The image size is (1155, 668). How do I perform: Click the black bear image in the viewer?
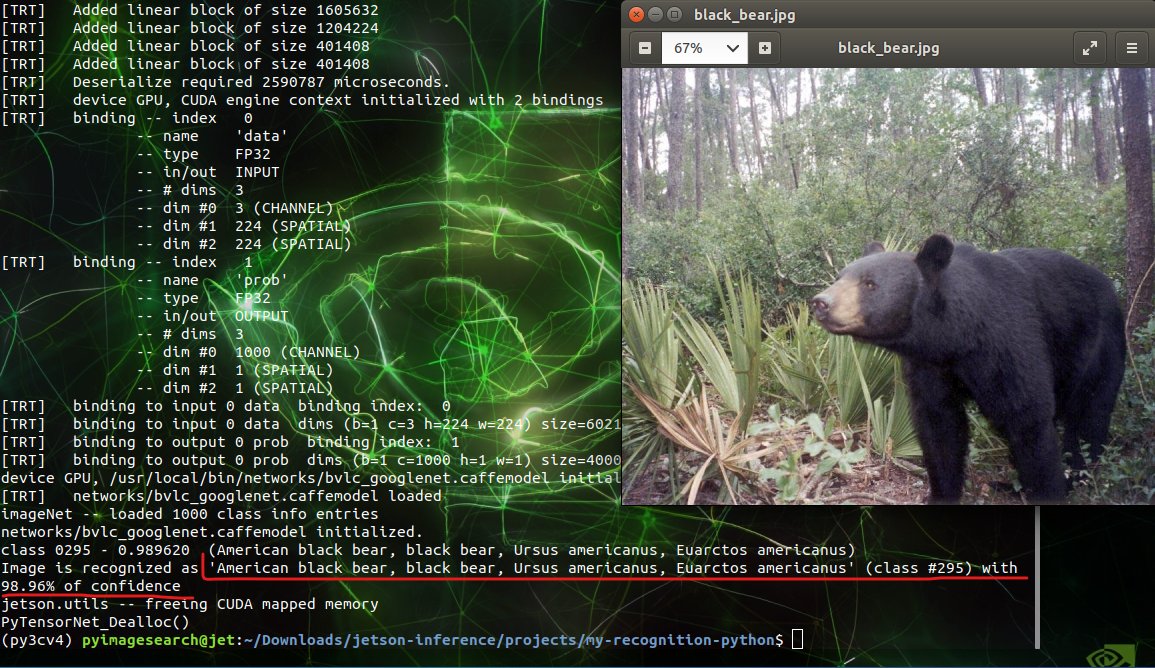(x=888, y=286)
